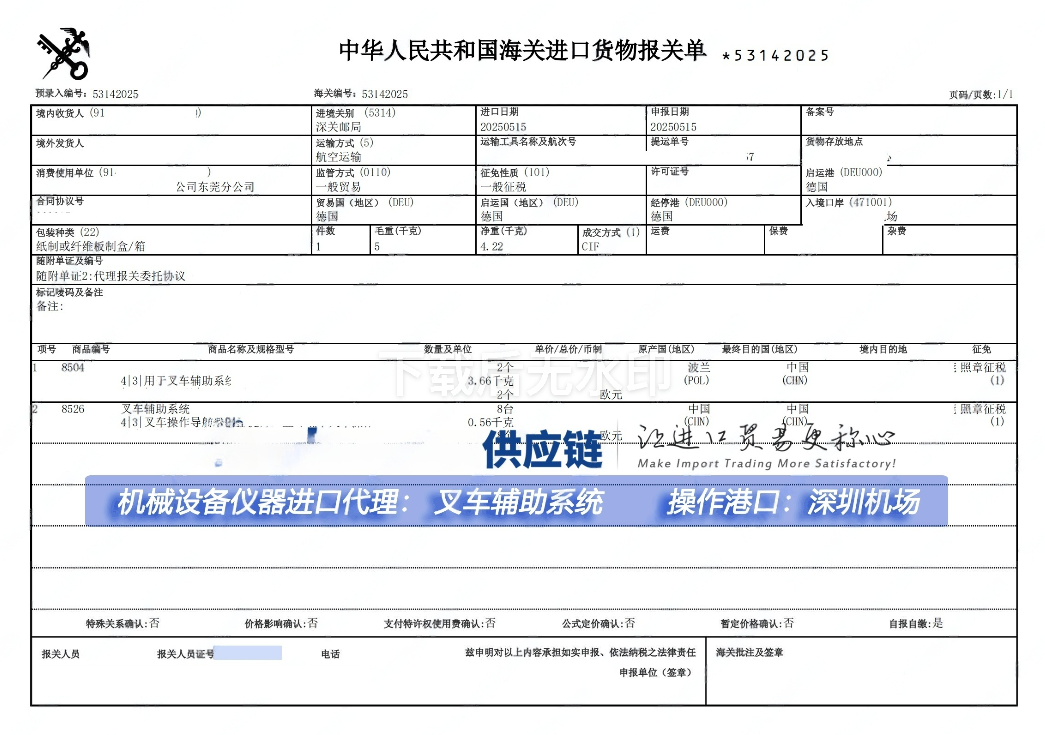Click the 监管方式 一般贸易 cell

coord(338,187)
